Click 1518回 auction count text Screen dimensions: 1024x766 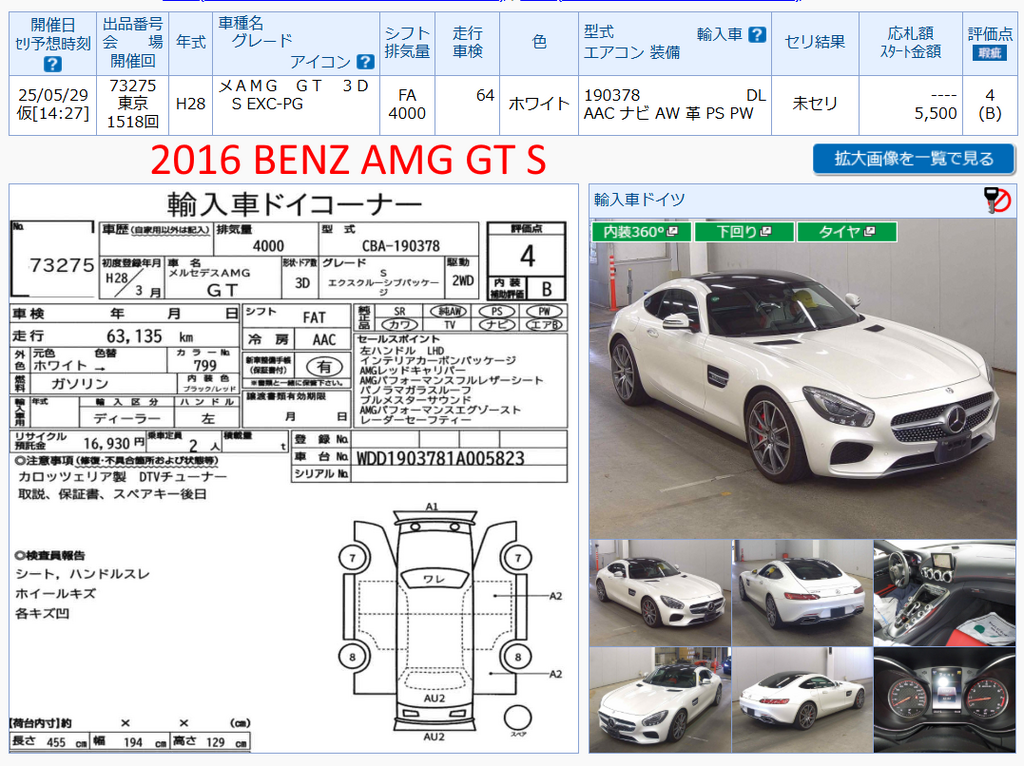click(133, 121)
